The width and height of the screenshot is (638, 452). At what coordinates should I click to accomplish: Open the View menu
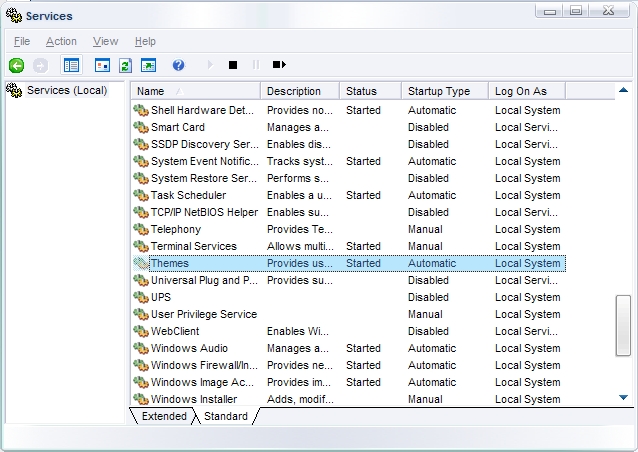click(x=105, y=41)
